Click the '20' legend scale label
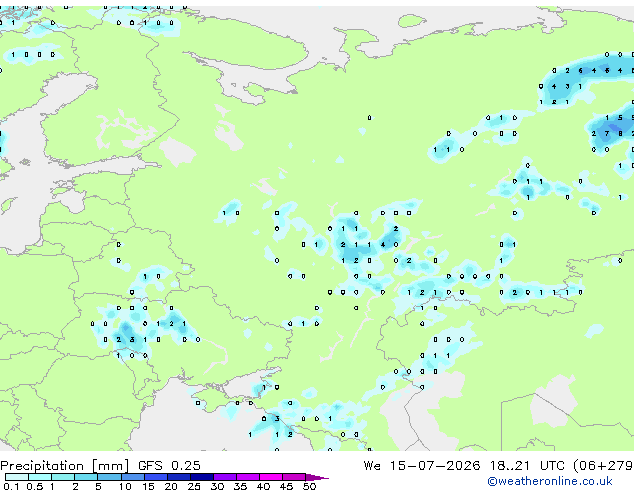Screen dimensions: 634x490 click(171, 486)
